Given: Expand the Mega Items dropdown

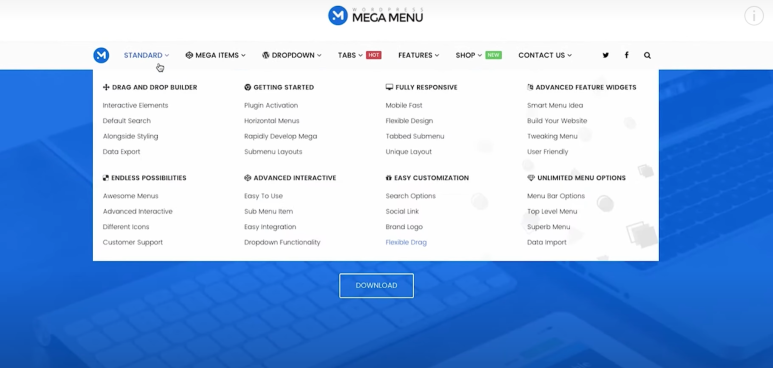Looking at the screenshot, I should (x=215, y=55).
